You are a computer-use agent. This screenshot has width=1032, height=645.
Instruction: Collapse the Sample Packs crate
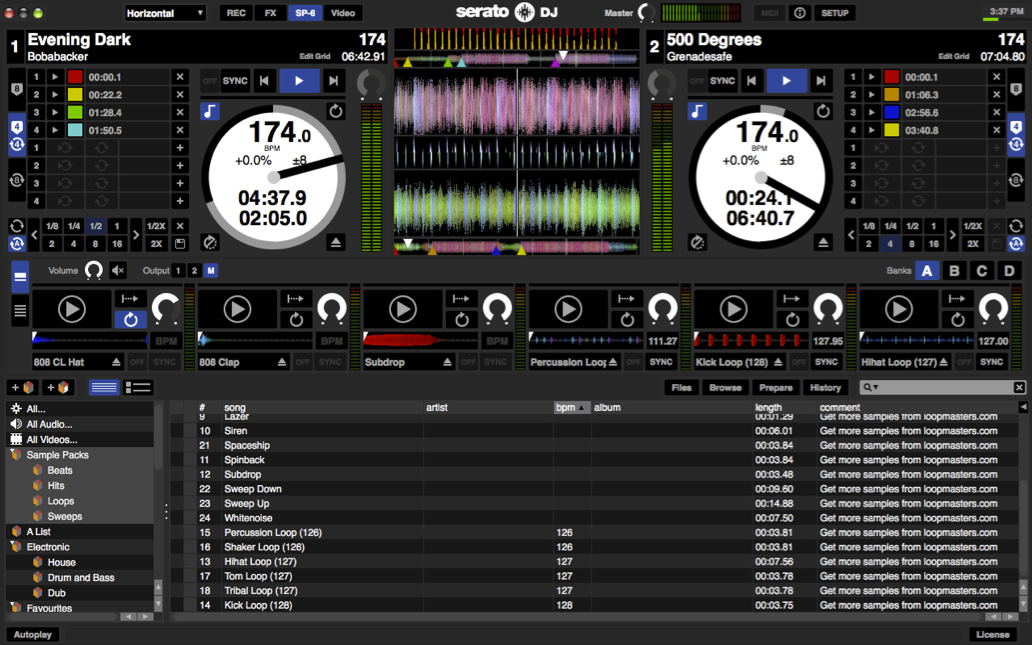(x=15, y=455)
